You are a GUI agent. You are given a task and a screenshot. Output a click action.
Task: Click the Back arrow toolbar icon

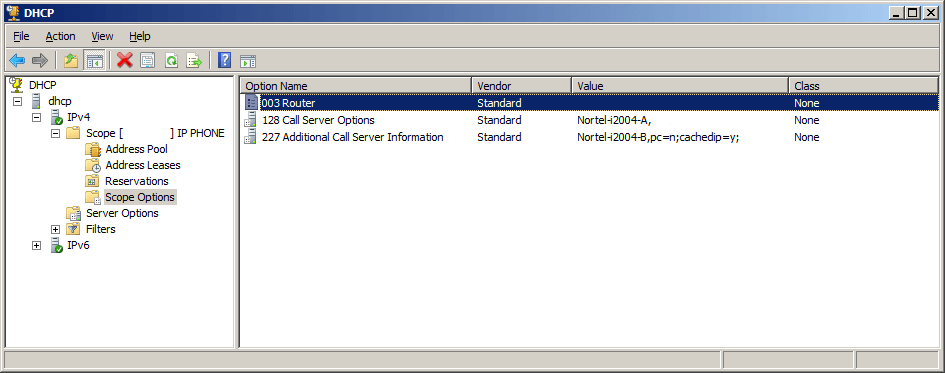[x=17, y=60]
